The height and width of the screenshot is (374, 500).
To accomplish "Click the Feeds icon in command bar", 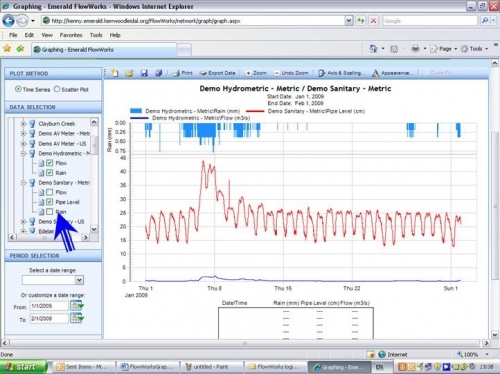I will click(394, 49).
